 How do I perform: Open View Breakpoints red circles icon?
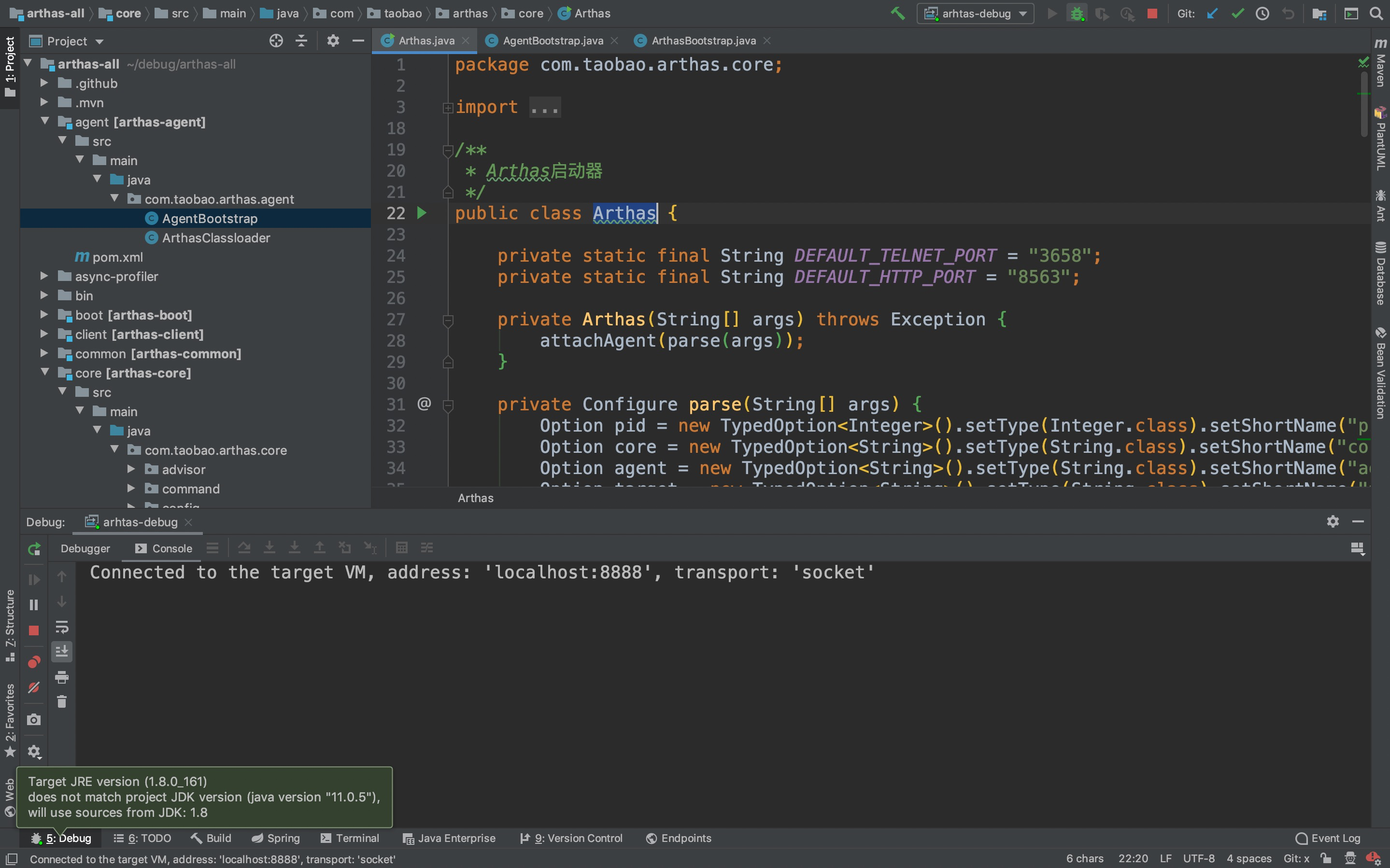point(34,662)
